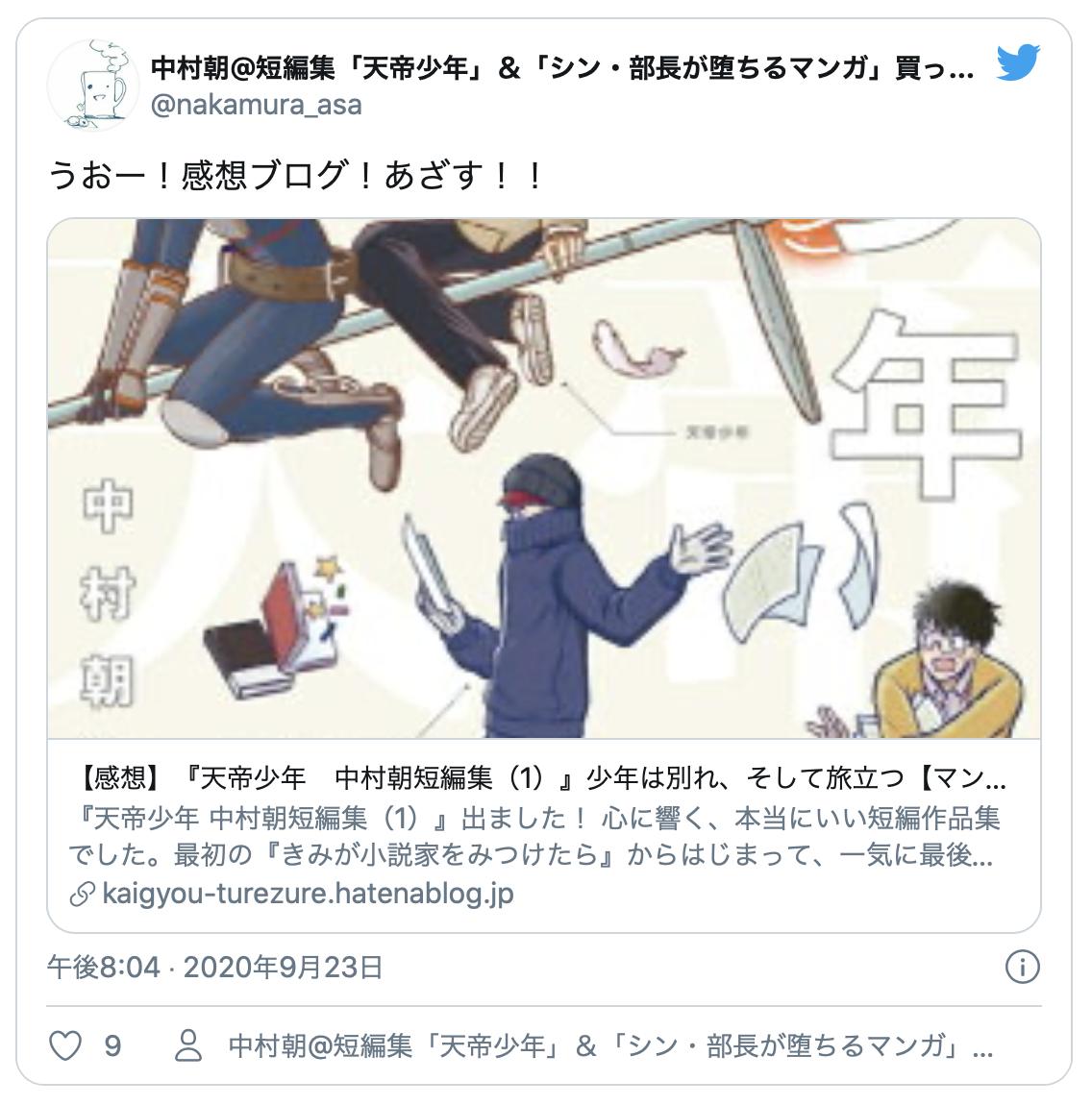Open the author name link in footer
1092x1105 pixels.
click(x=610, y=1045)
